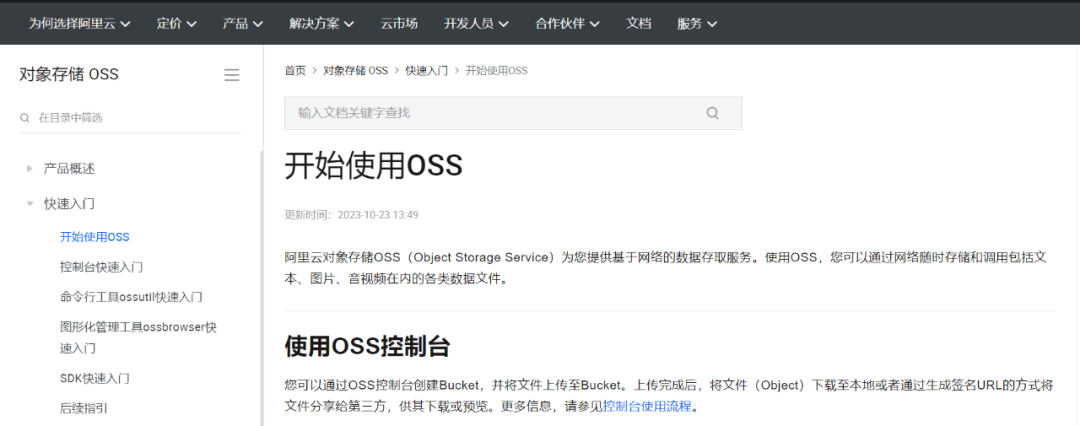
Task: Go to 云市场 in the top navigation
Action: pos(399,23)
